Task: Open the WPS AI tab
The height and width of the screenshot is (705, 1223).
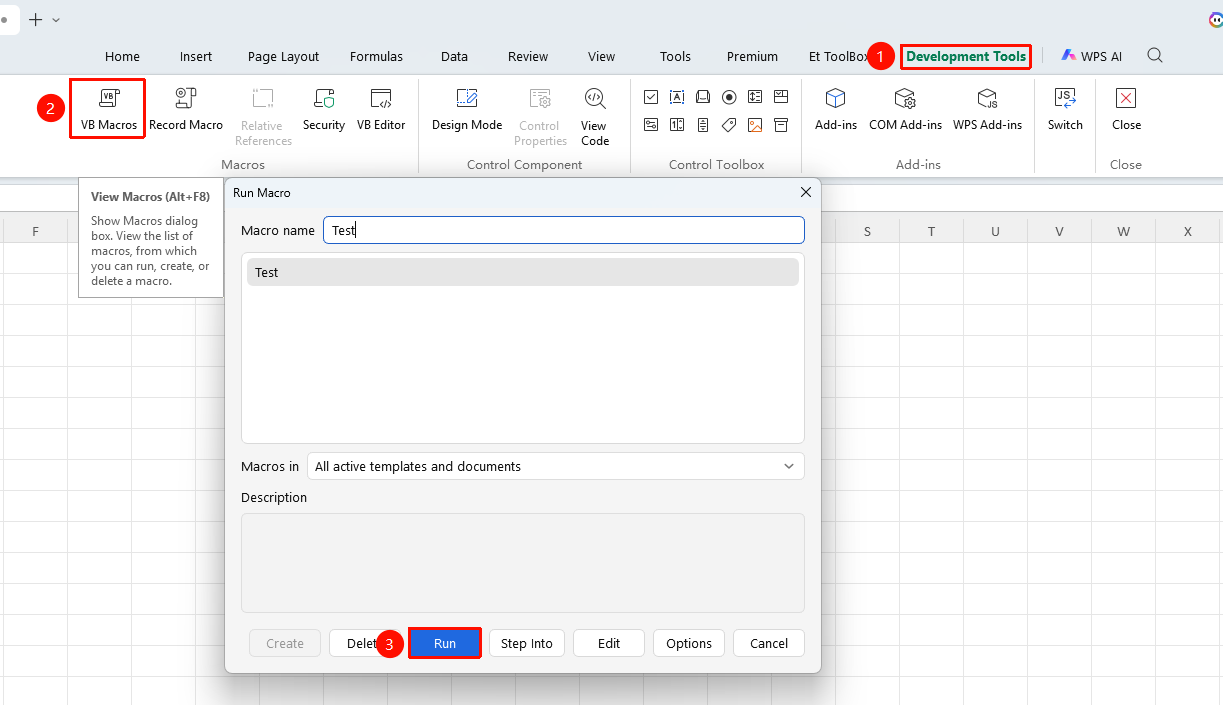Action: (1092, 57)
